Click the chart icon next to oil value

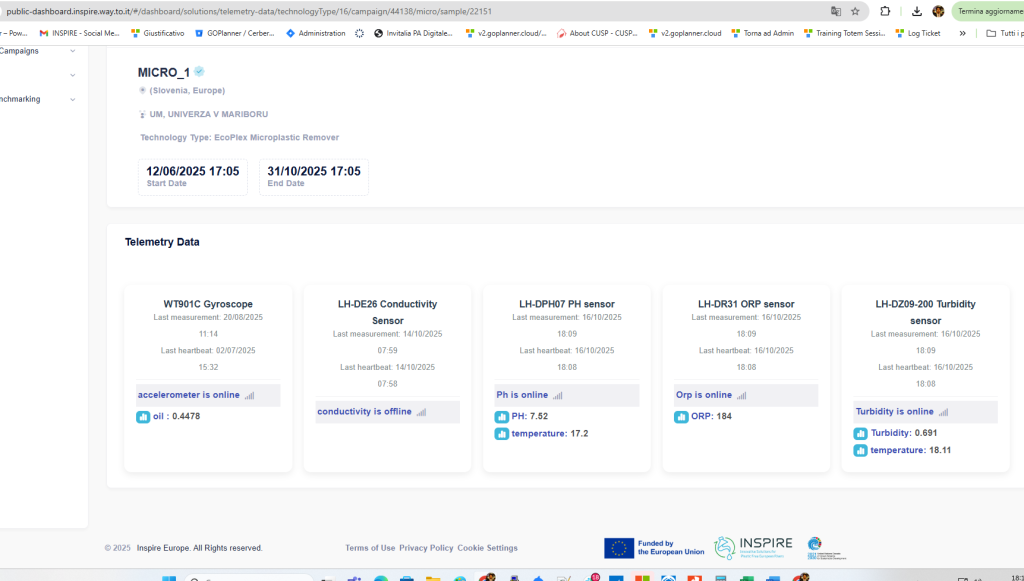click(x=143, y=416)
